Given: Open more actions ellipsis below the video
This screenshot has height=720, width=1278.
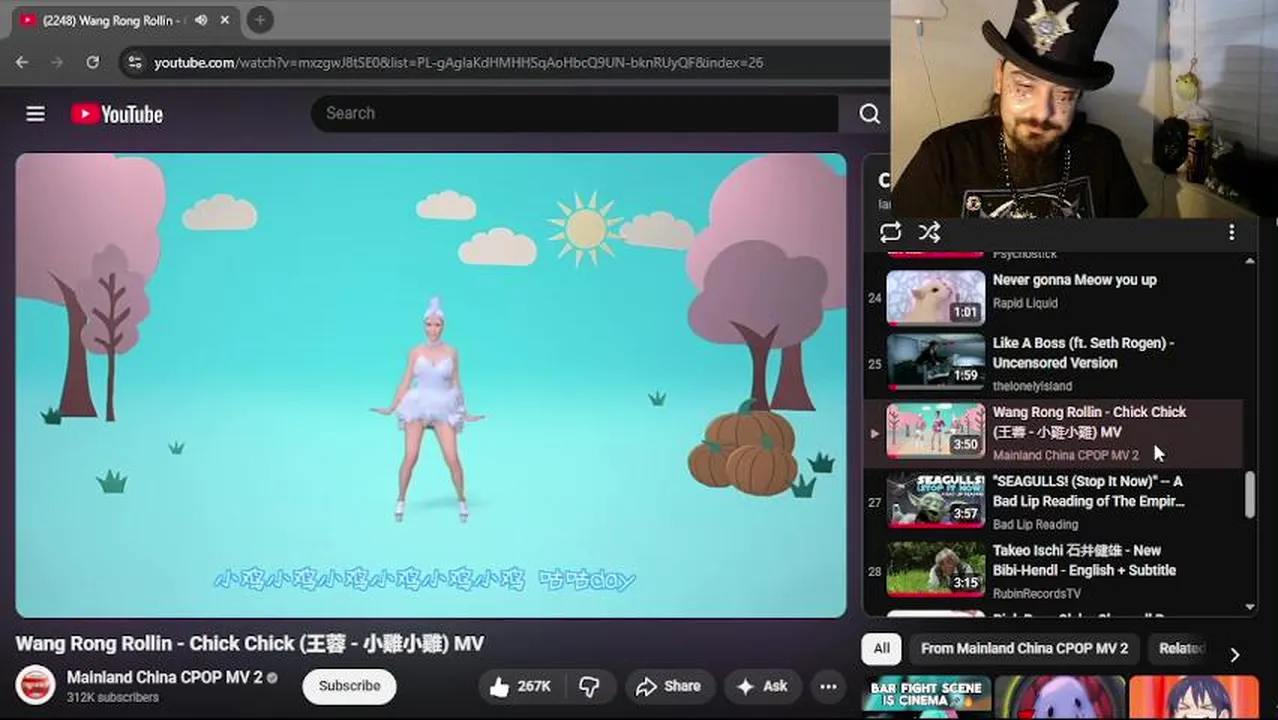Looking at the screenshot, I should (x=828, y=686).
